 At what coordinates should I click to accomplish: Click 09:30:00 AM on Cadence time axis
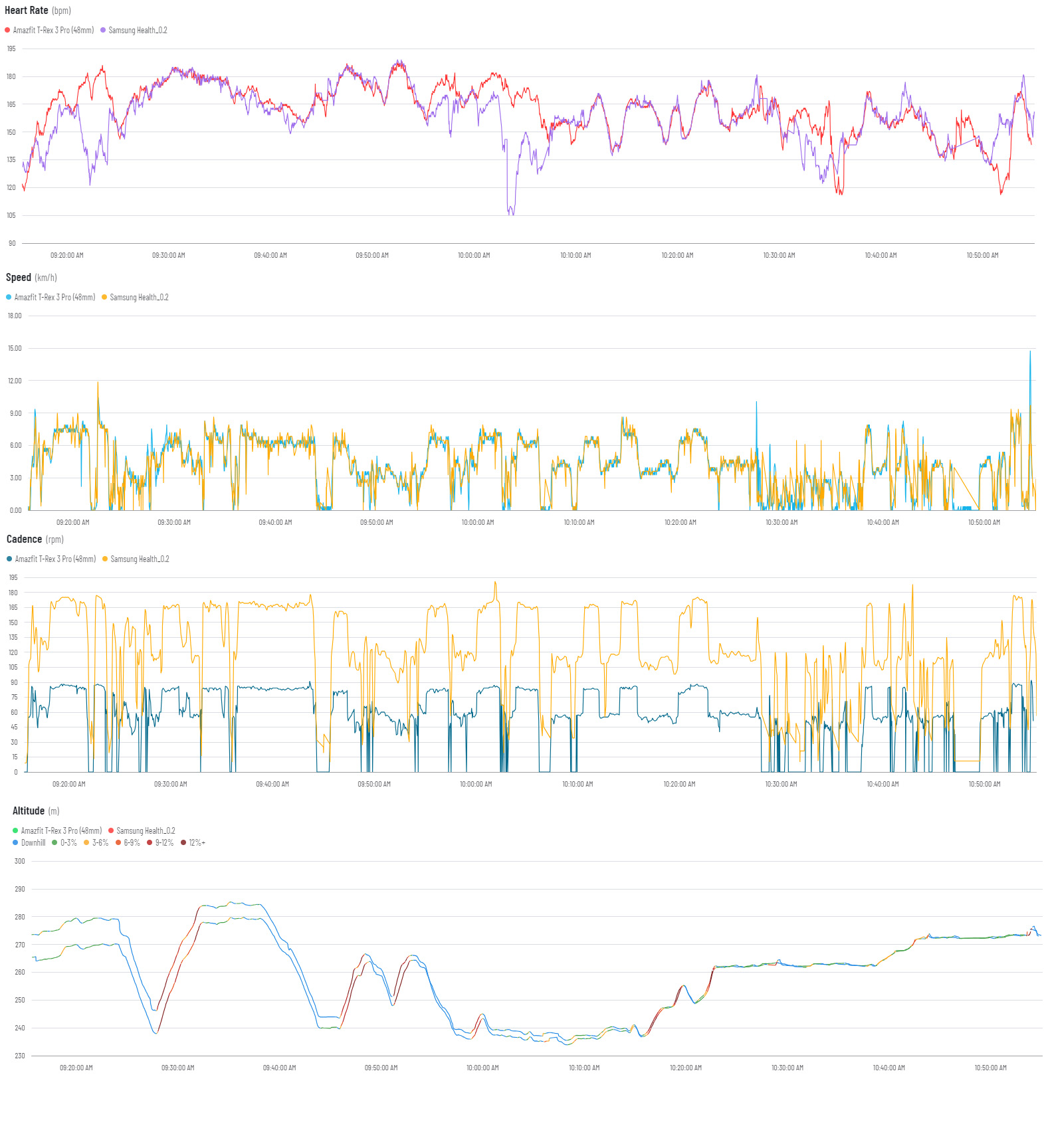[x=171, y=785]
